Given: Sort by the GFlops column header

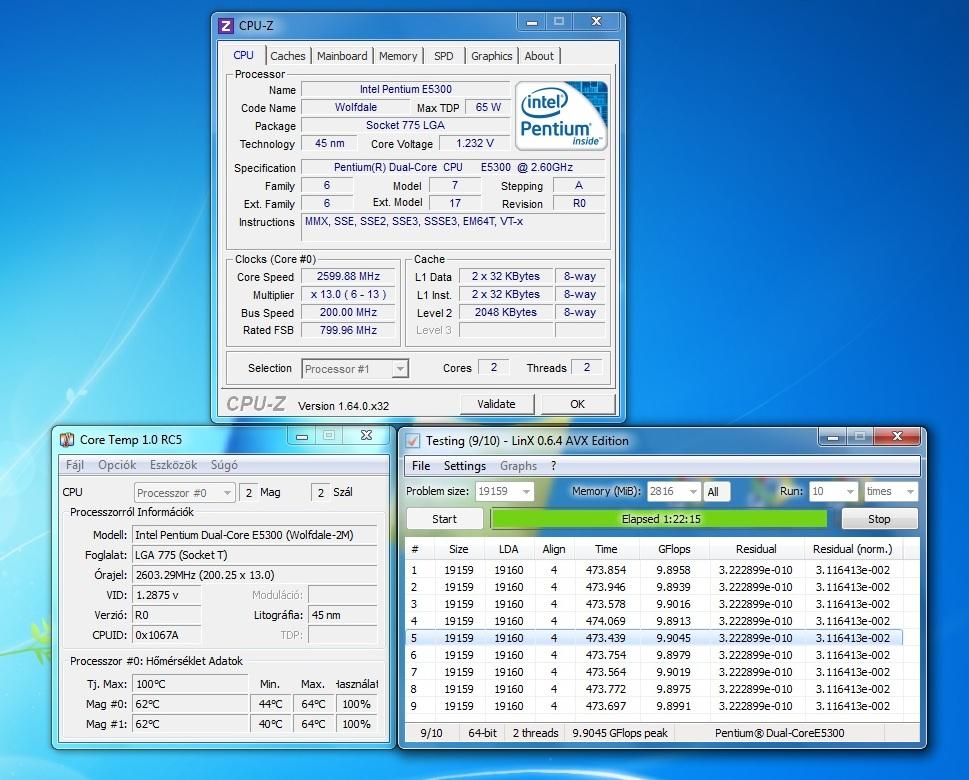Looking at the screenshot, I should [x=674, y=549].
